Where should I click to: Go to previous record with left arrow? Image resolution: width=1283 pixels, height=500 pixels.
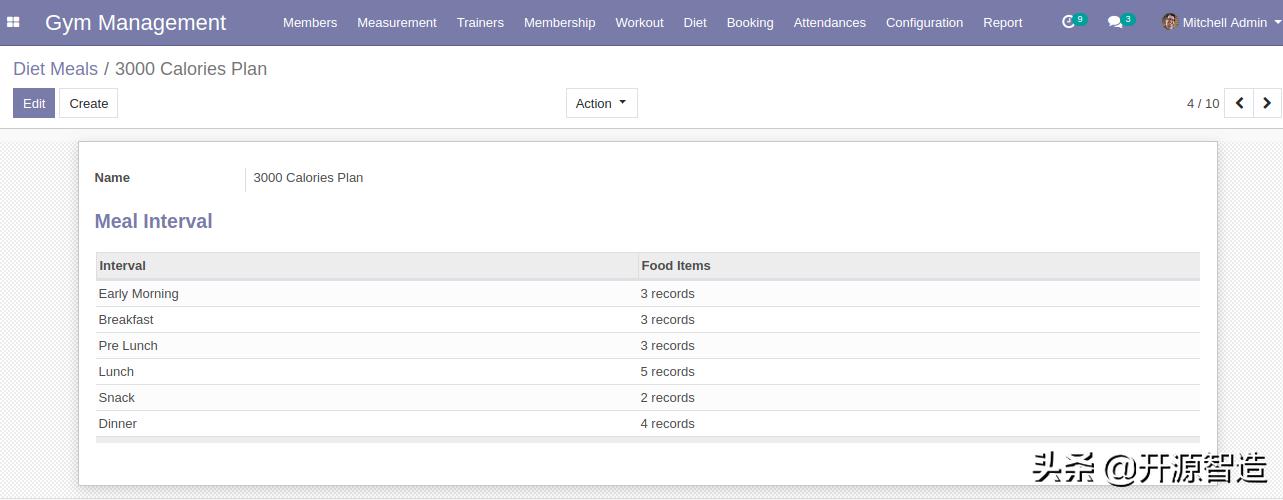pyautogui.click(x=1239, y=103)
